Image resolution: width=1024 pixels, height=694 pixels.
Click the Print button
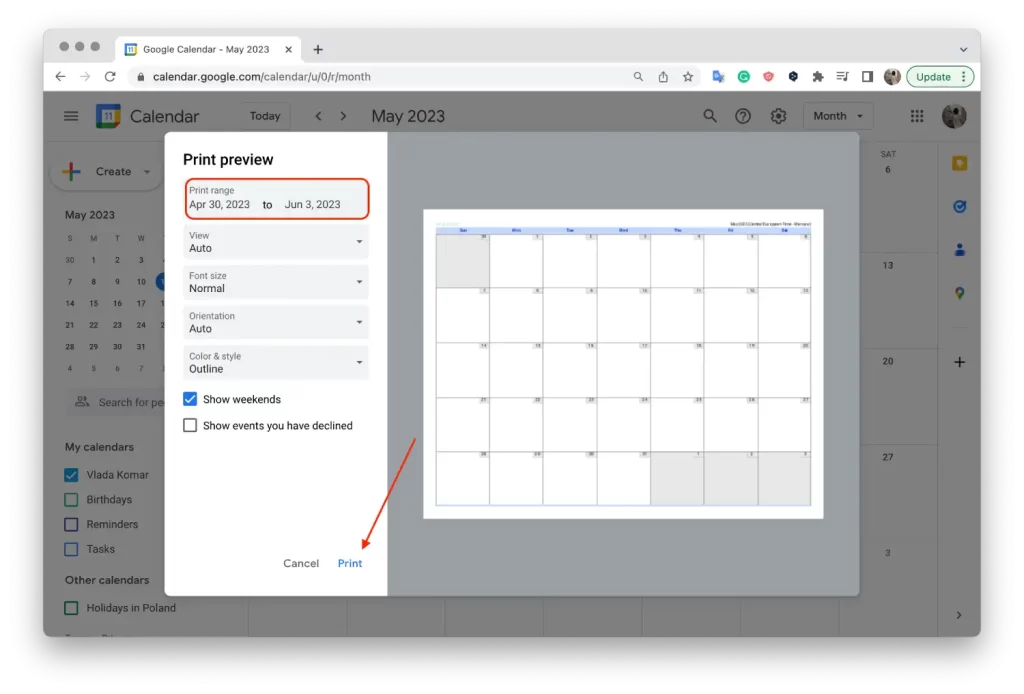349,563
